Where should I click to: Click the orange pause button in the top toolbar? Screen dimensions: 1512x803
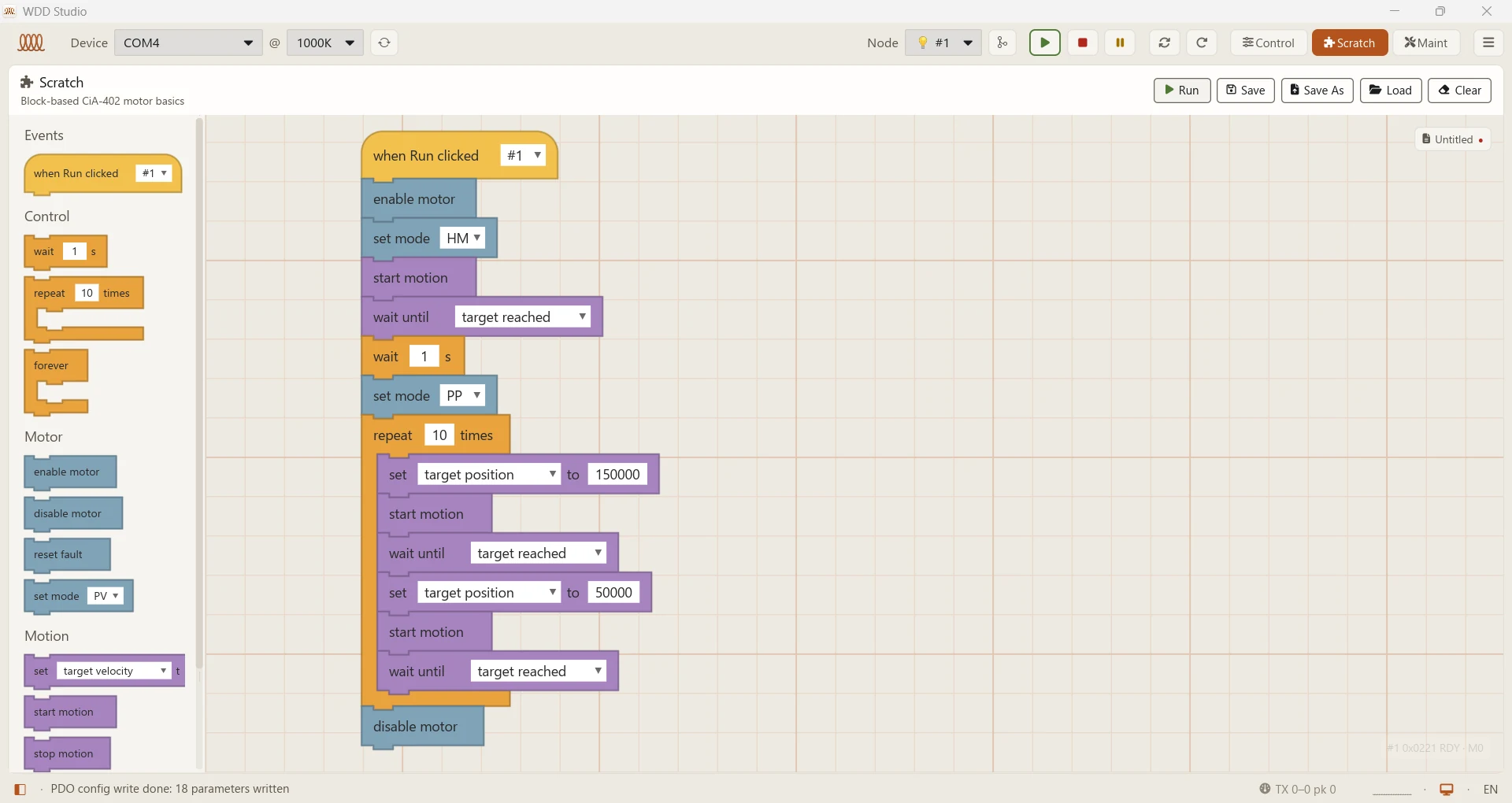pos(1121,43)
